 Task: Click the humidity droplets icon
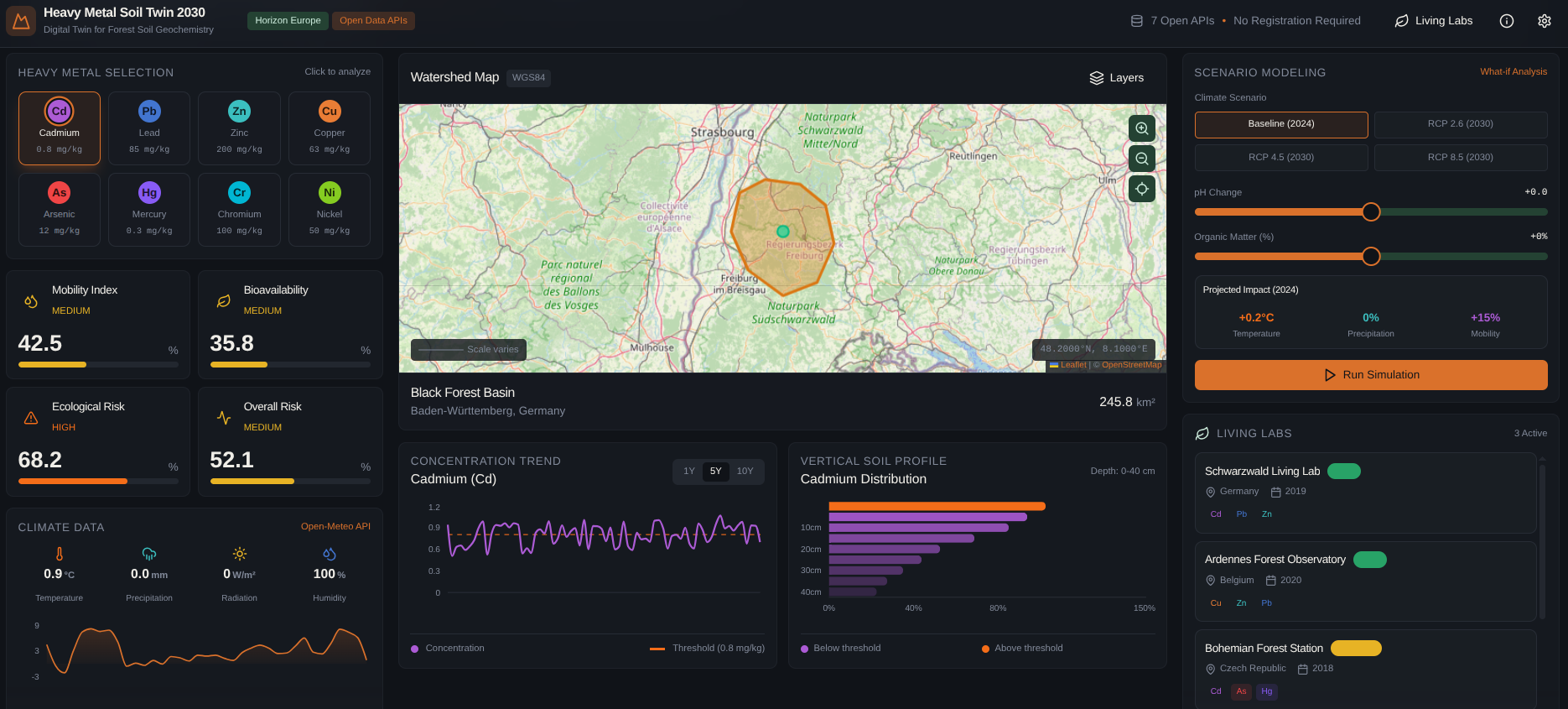coord(330,554)
